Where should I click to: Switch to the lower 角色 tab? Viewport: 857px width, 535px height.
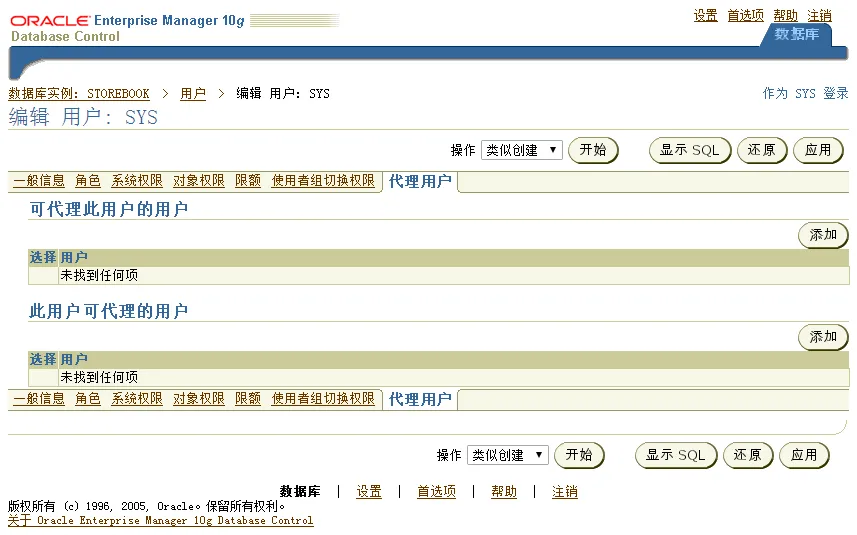[x=88, y=398]
